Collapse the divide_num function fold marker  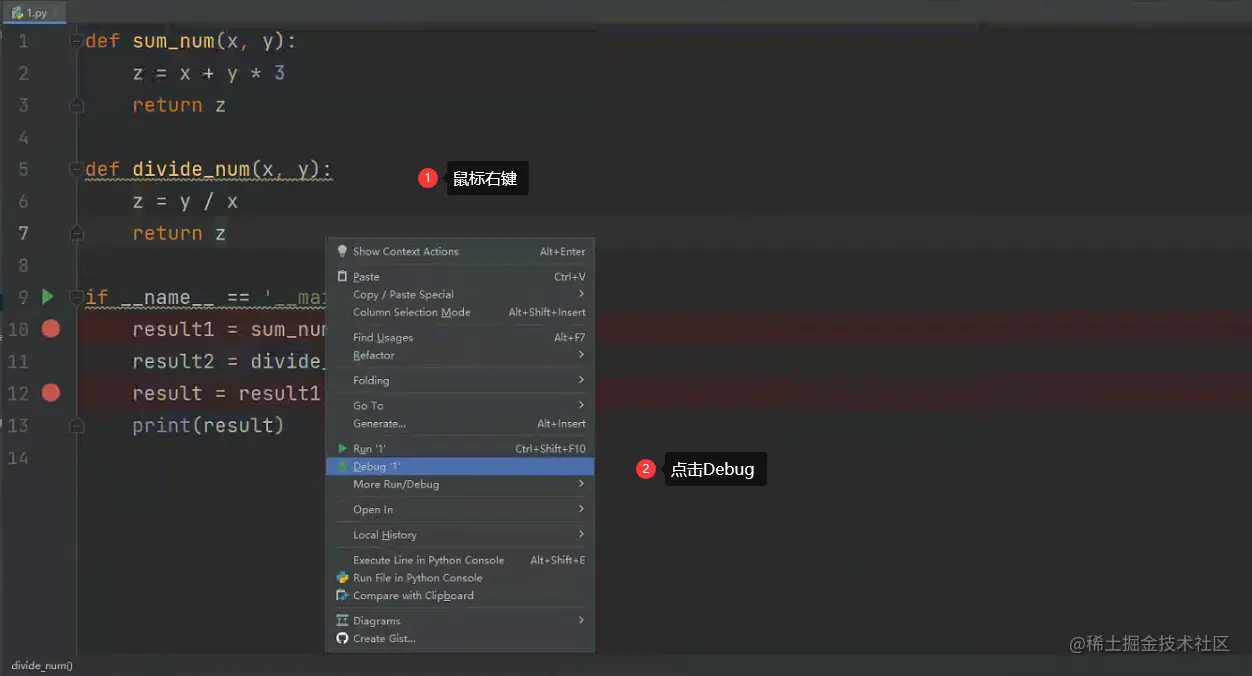pyautogui.click(x=76, y=169)
